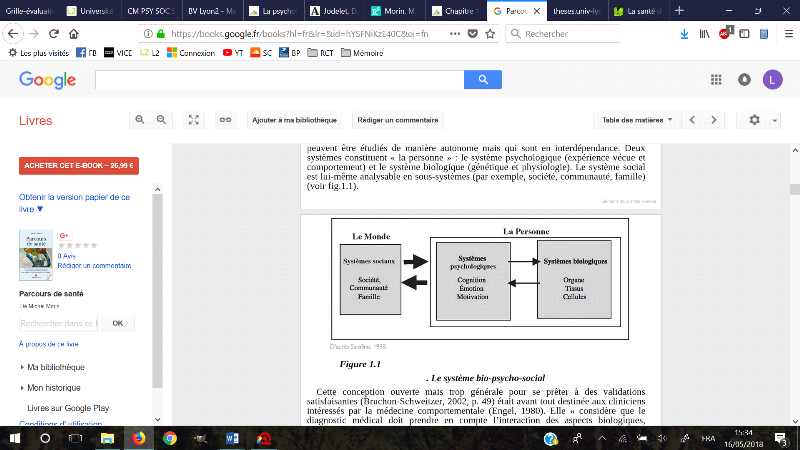Image resolution: width=800 pixels, height=450 pixels.
Task: Save page to Pocket
Action: (473, 34)
